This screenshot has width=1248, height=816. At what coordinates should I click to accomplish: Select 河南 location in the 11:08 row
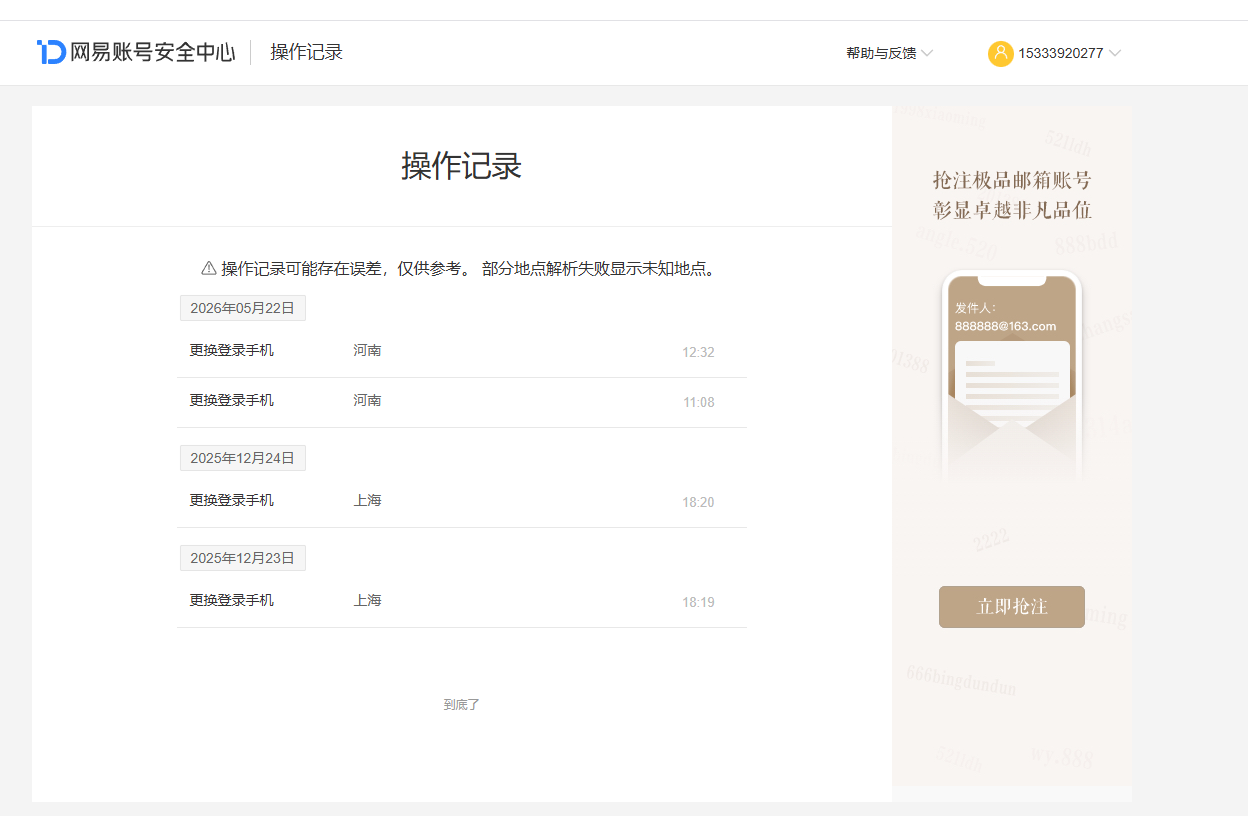pos(367,401)
